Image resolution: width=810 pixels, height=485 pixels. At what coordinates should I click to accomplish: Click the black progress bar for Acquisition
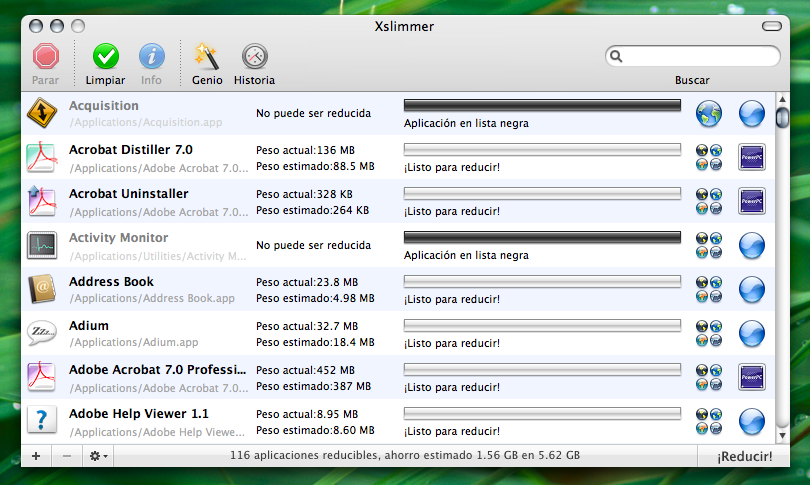[x=542, y=105]
